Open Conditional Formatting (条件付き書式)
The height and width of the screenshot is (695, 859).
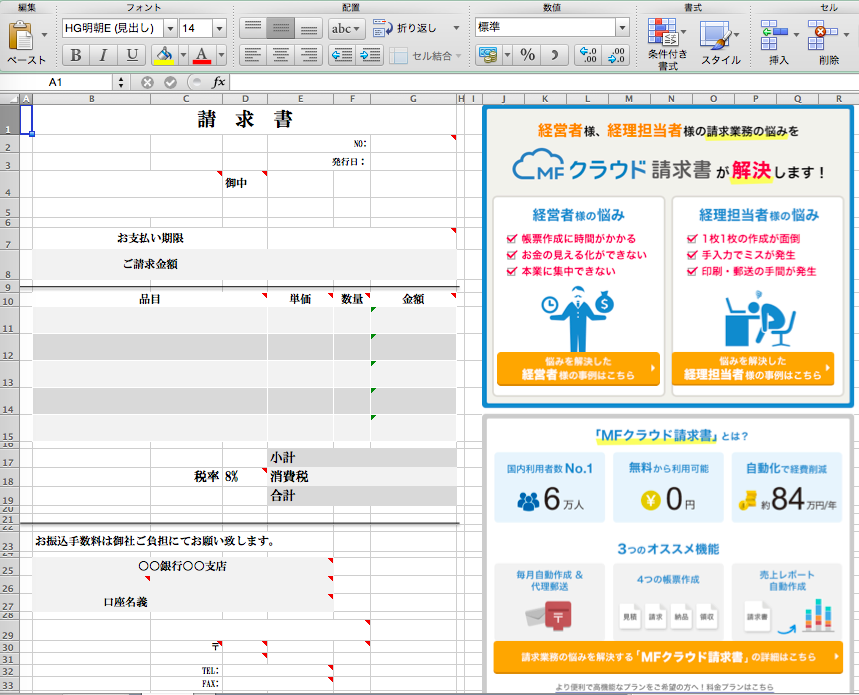(x=668, y=44)
